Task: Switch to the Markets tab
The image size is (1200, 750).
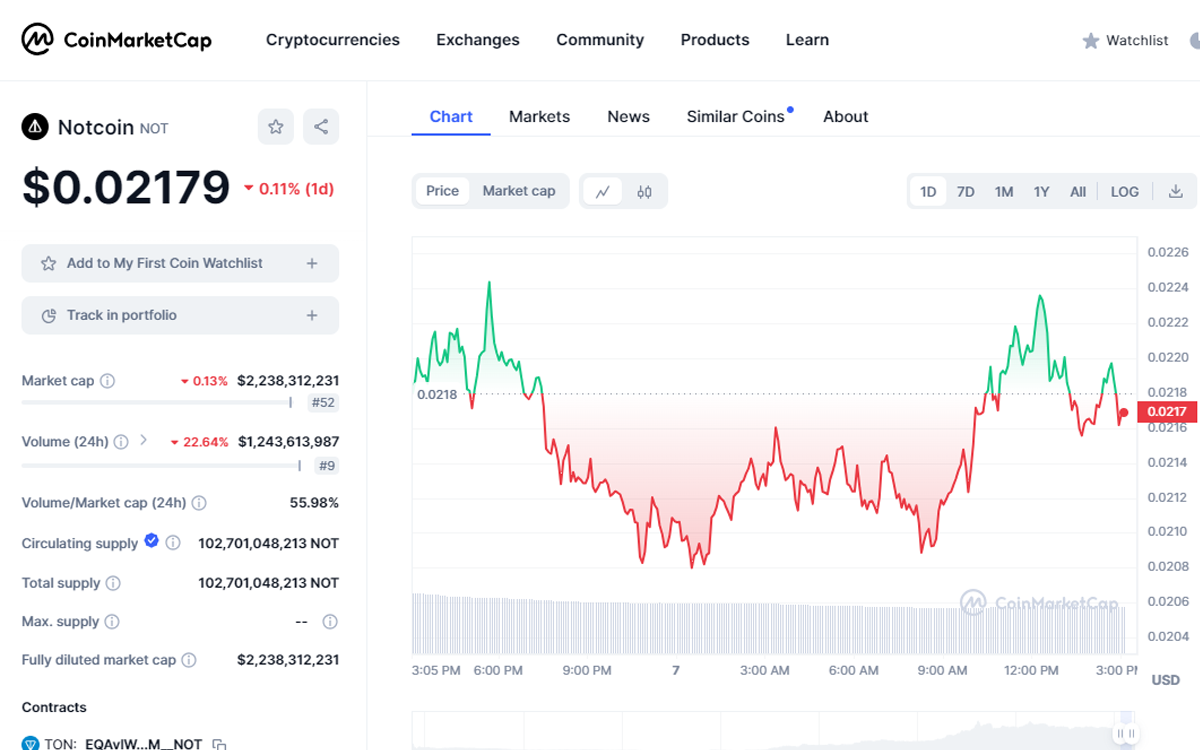Action: [x=539, y=116]
